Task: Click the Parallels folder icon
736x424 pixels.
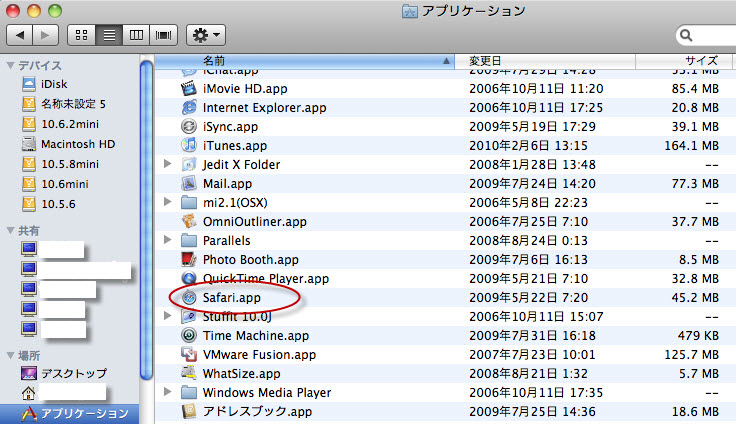Action: [189, 240]
